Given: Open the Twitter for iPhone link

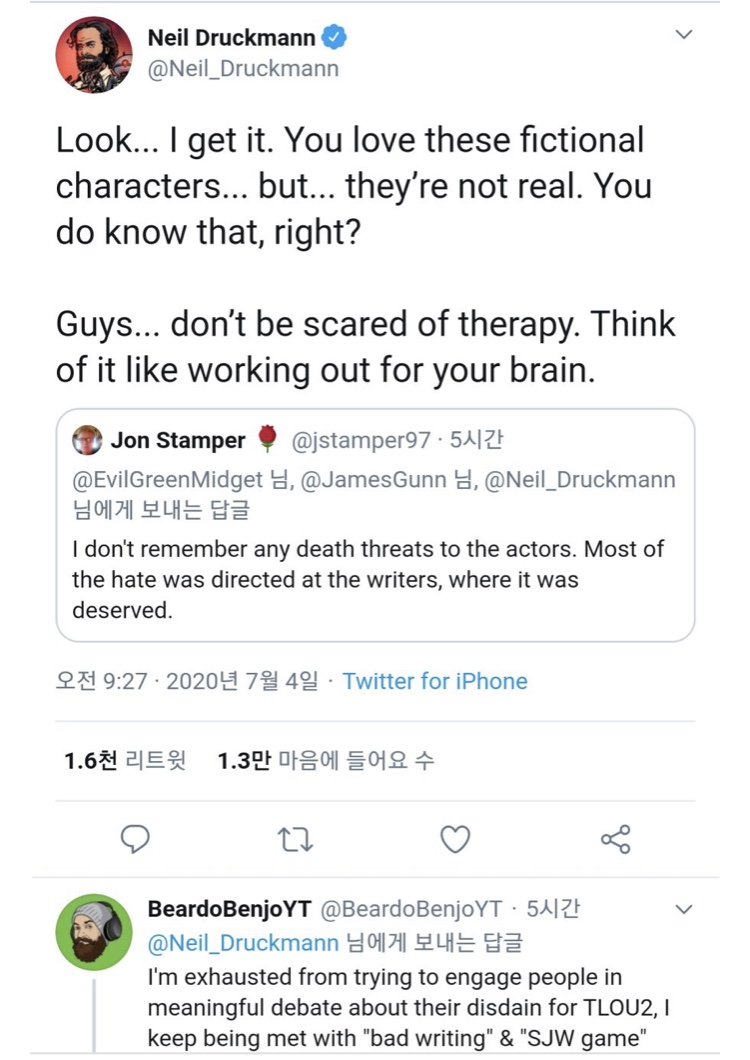Looking at the screenshot, I should pyautogui.click(x=435, y=682).
